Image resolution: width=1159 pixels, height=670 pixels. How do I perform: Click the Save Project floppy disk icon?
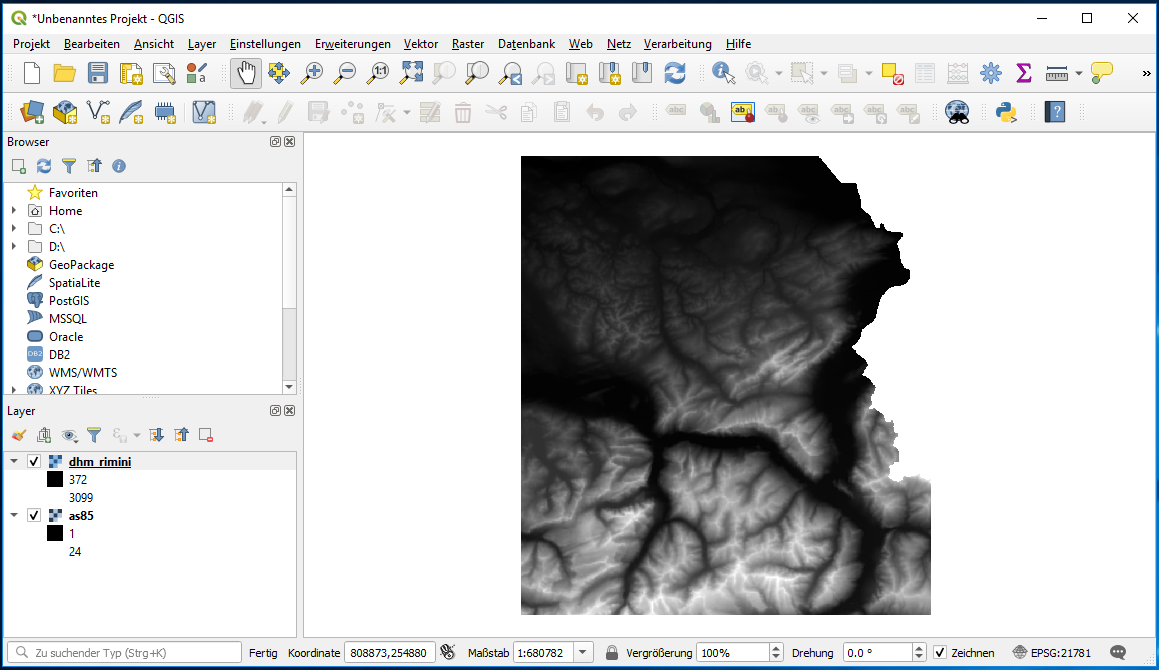(x=97, y=73)
